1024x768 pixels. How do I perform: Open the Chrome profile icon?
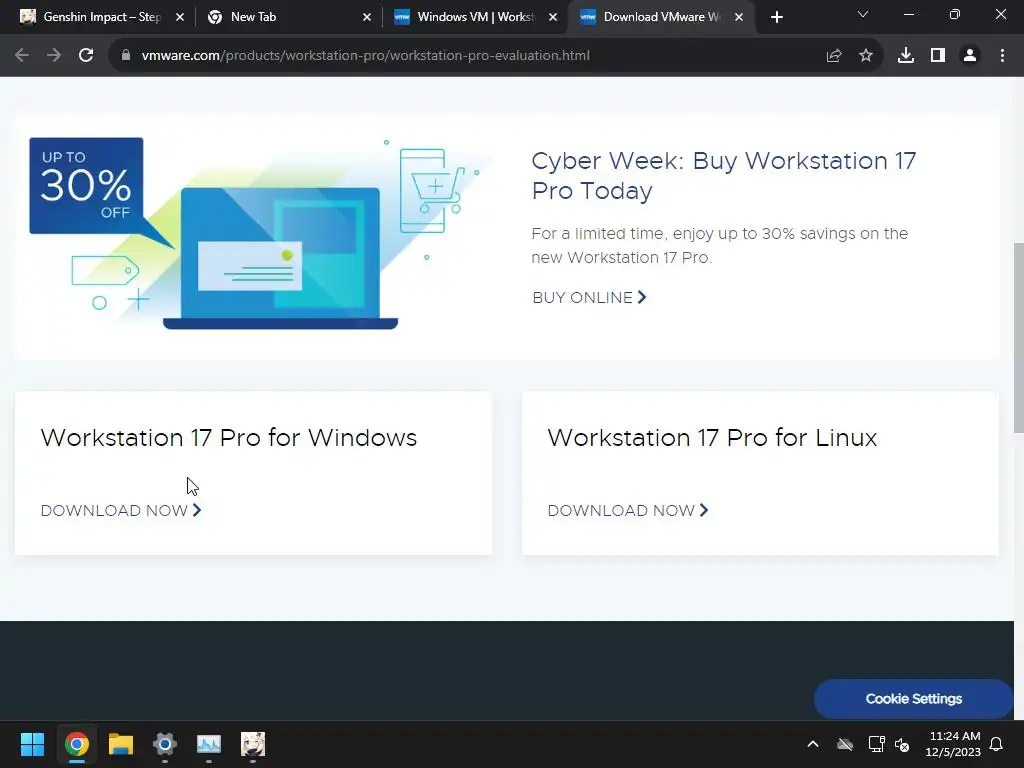point(970,56)
